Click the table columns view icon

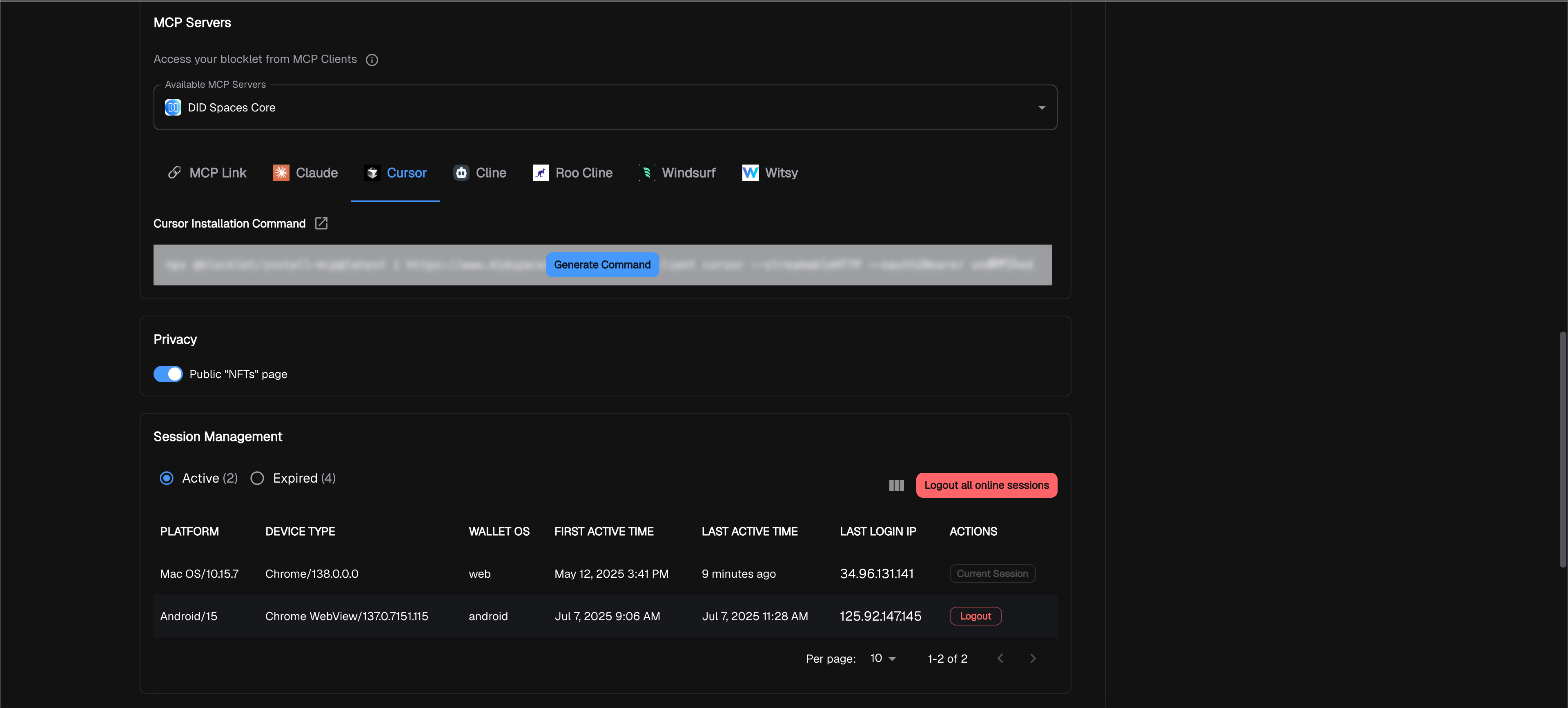point(896,485)
